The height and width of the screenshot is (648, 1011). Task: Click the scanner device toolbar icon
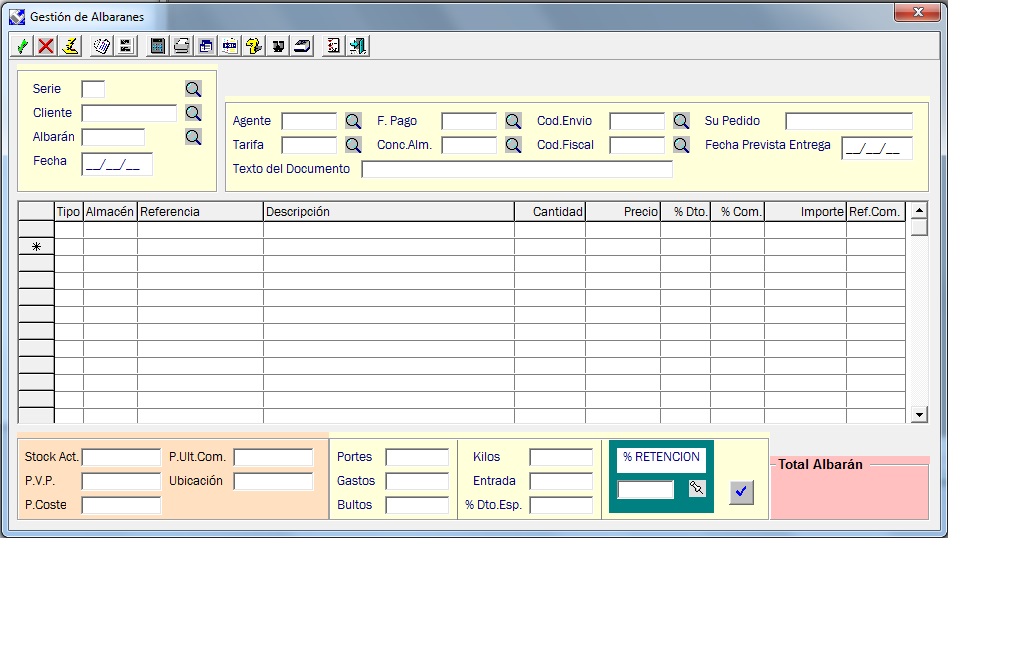(302, 46)
